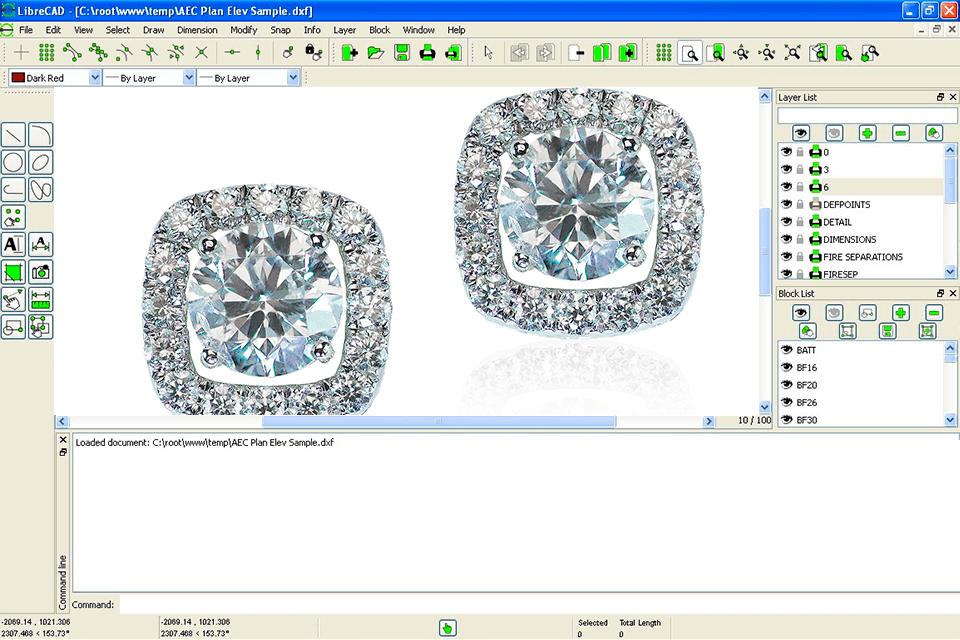Add a new layer in the Layer List
The width and height of the screenshot is (960, 640).
868,132
